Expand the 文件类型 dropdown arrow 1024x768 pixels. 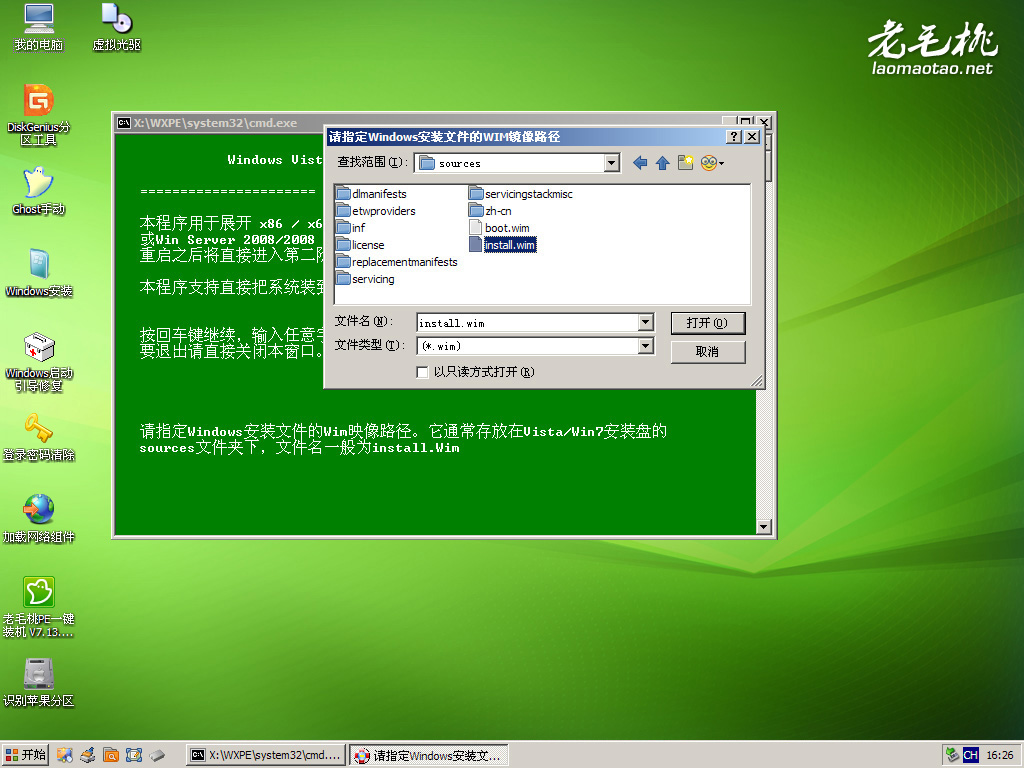click(645, 345)
